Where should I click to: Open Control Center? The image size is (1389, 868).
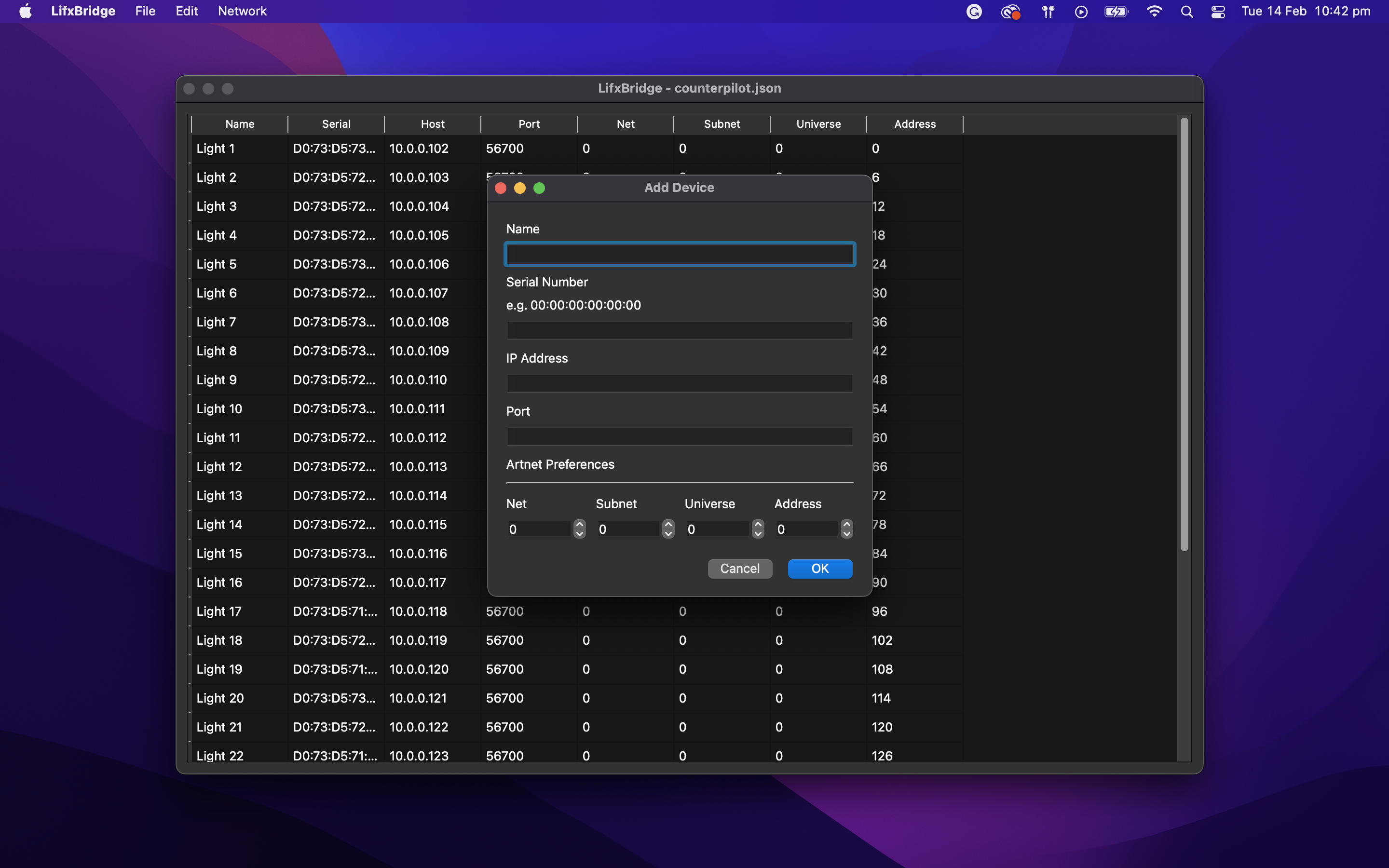coord(1218,12)
